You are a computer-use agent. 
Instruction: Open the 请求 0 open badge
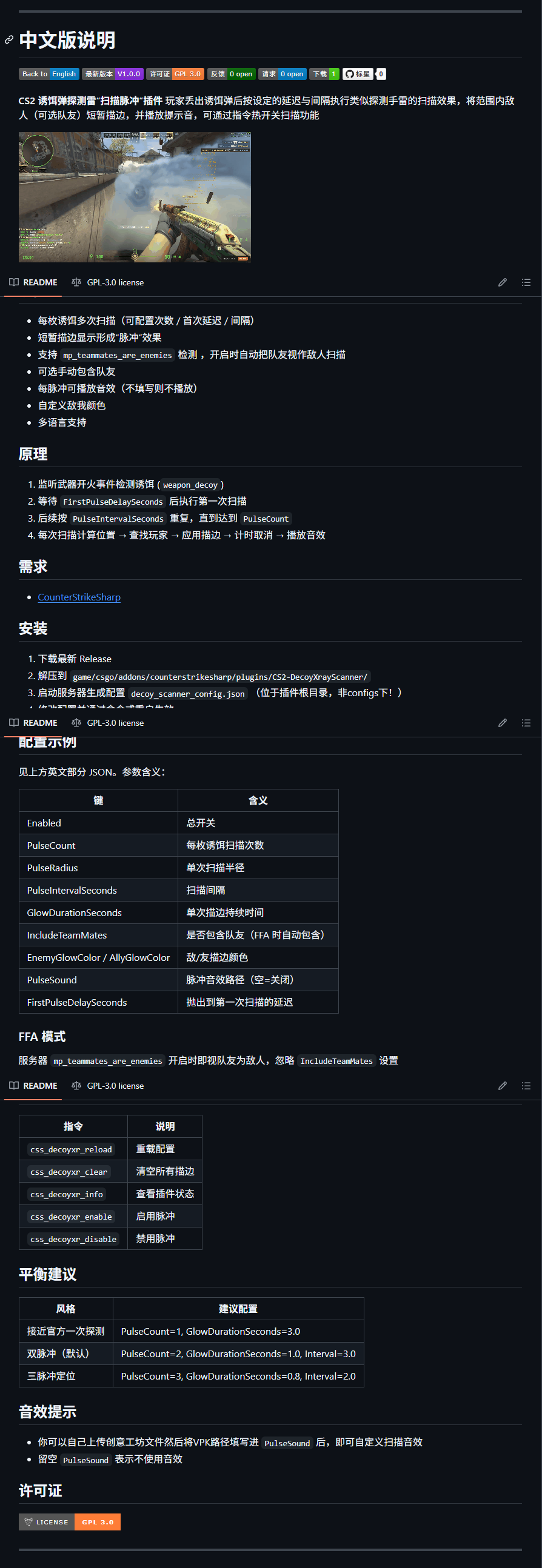[282, 75]
